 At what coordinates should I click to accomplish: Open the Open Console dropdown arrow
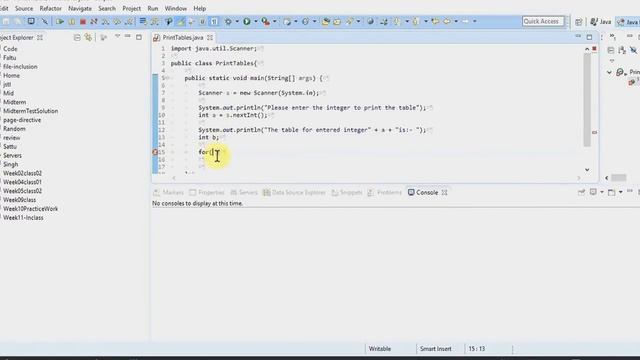tap(620, 192)
